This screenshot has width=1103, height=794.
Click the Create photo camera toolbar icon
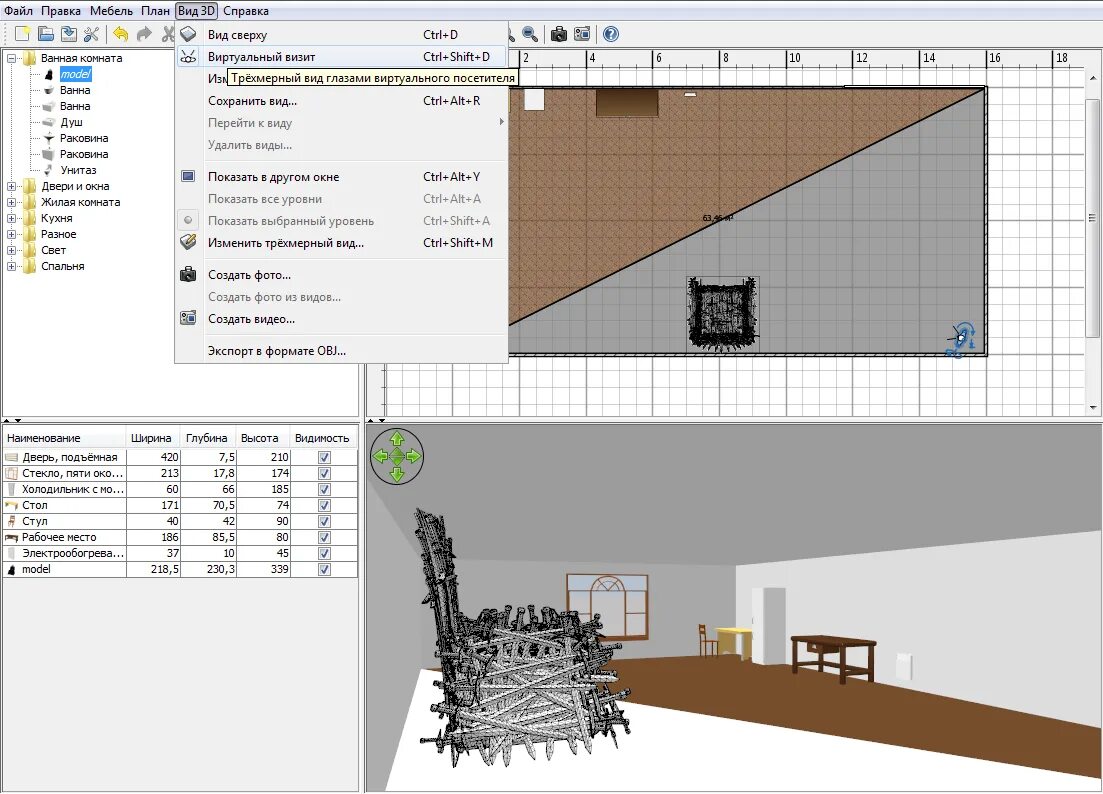[559, 34]
